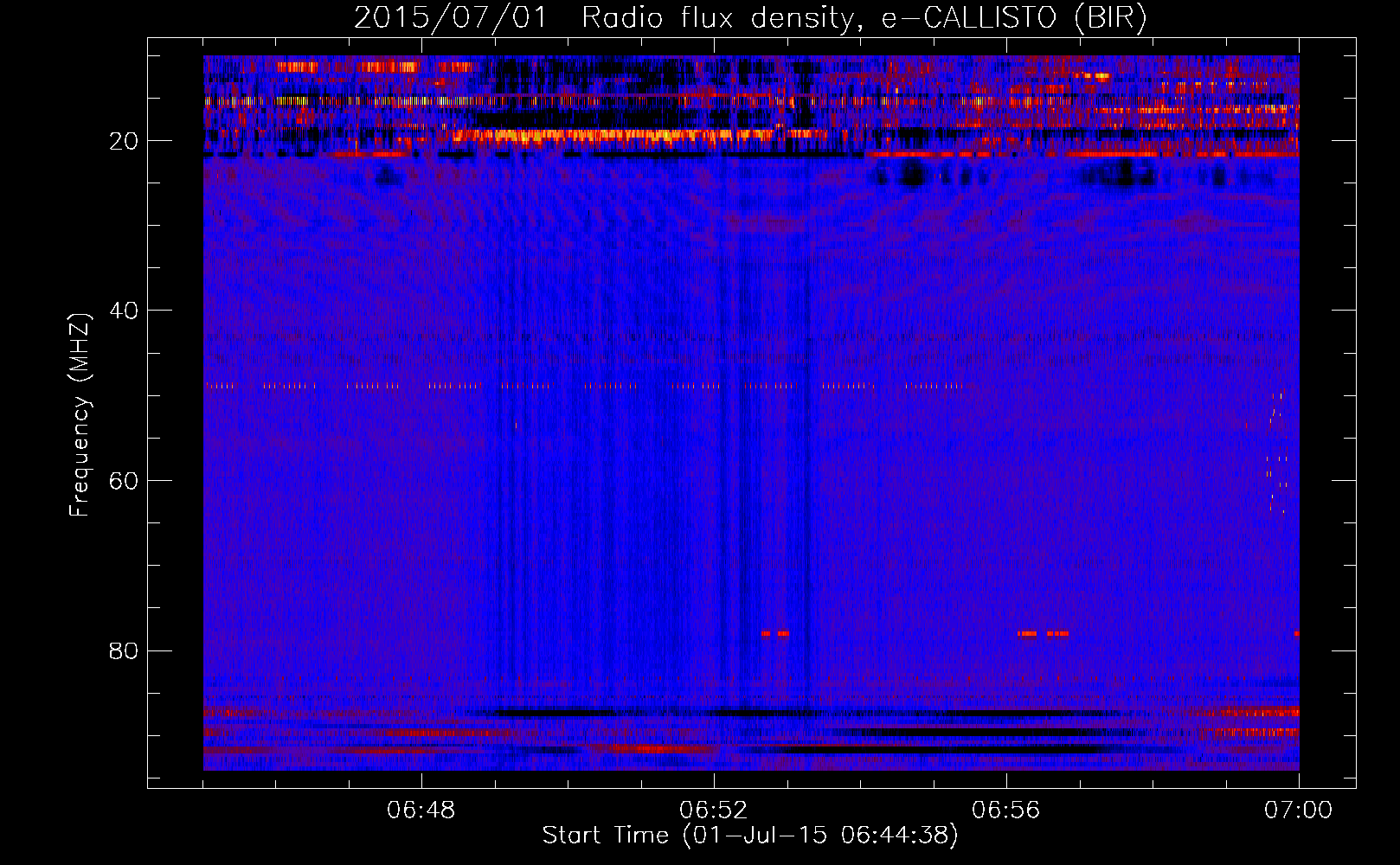
Task: Click the 40 frequency tick label
Action: point(124,311)
